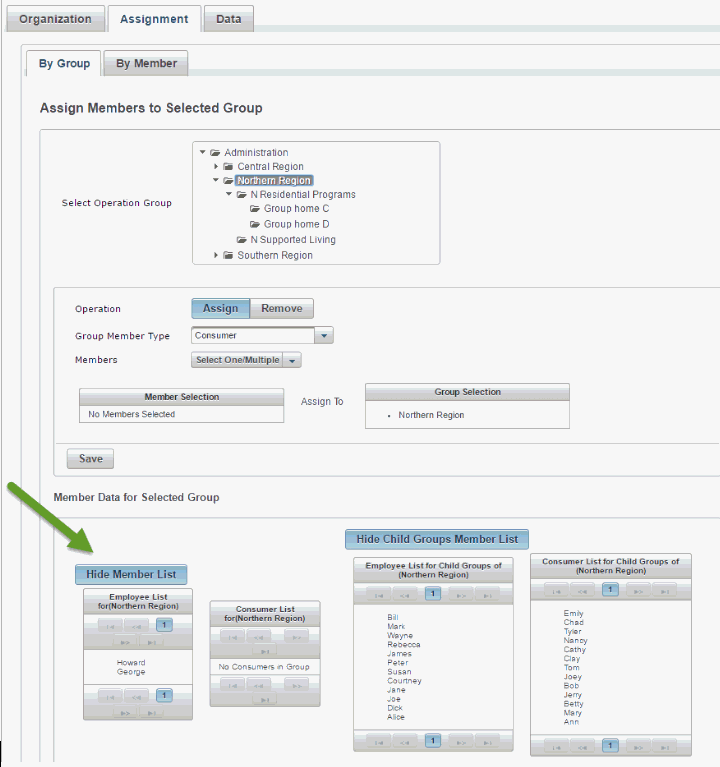Open the By Member tab
720x767 pixels.
point(146,63)
